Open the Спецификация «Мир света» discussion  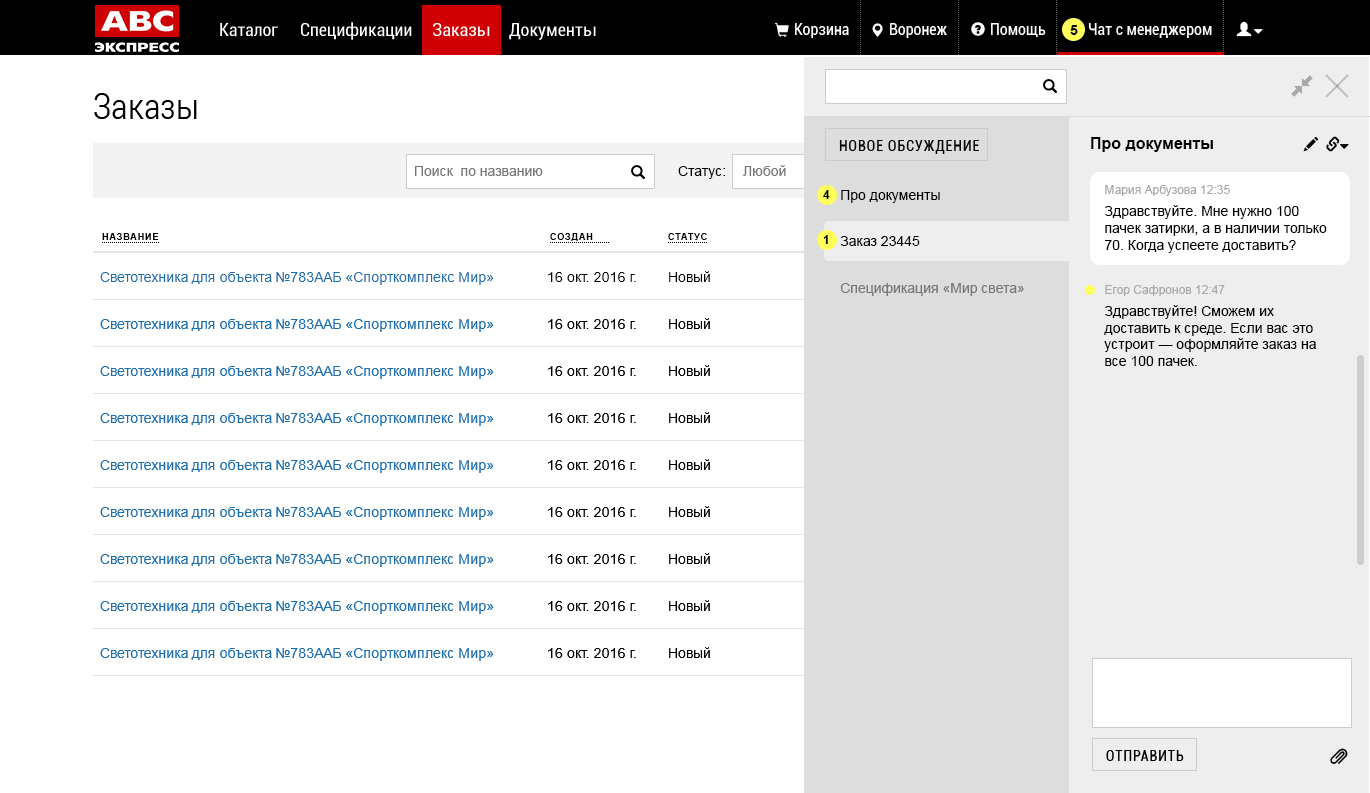click(x=932, y=288)
